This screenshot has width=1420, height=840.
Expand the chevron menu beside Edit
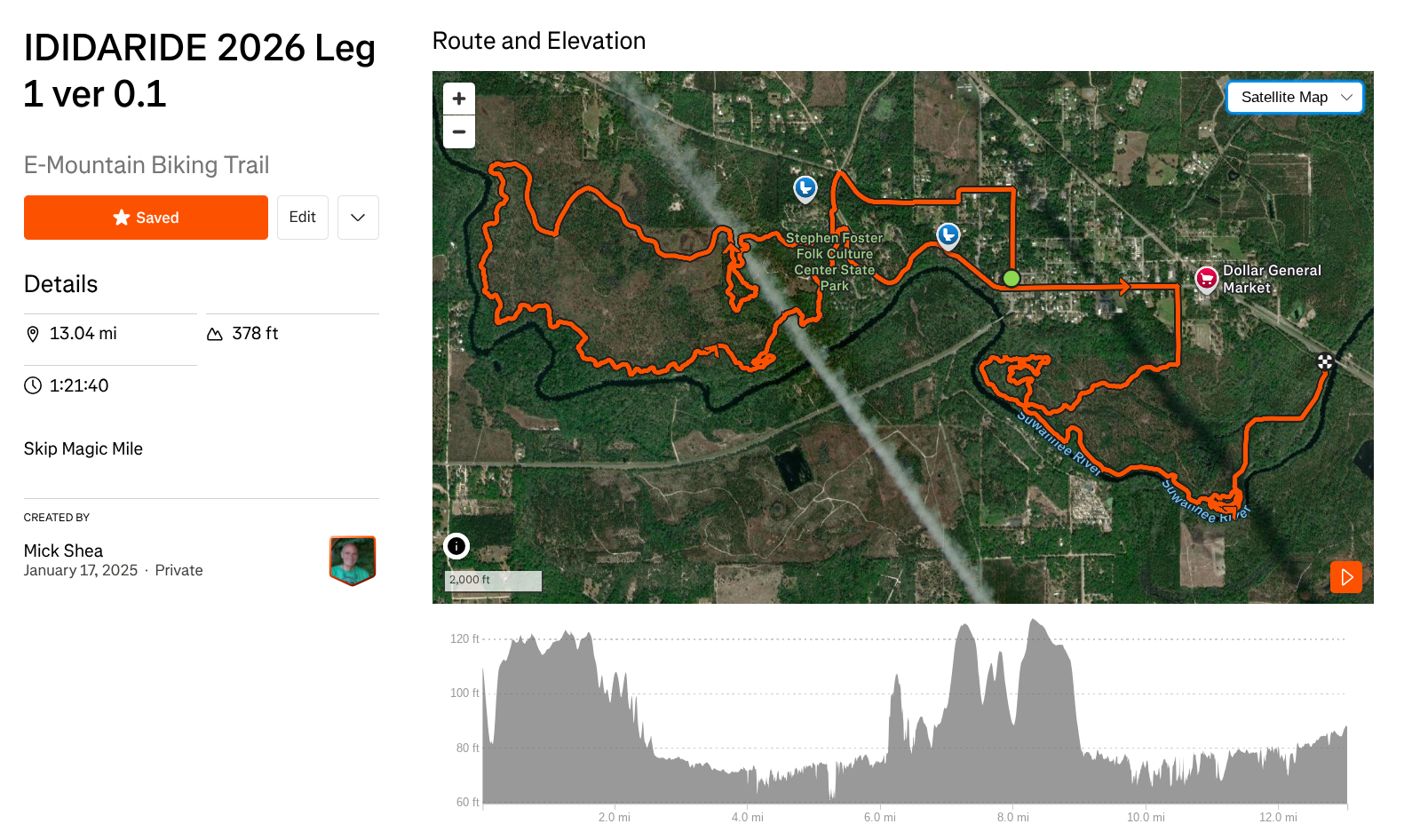(358, 218)
